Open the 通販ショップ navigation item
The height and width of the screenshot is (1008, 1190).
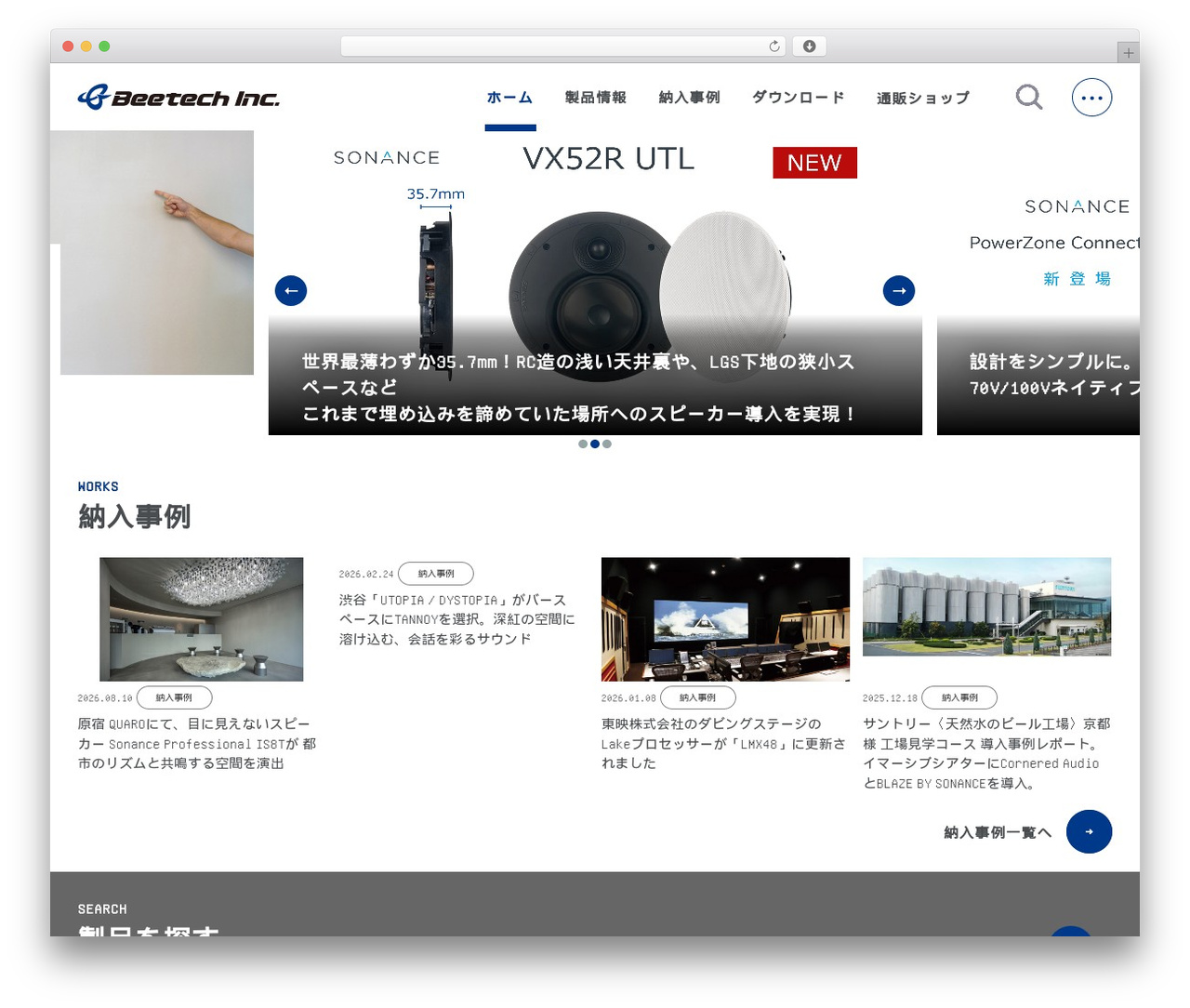(x=922, y=98)
